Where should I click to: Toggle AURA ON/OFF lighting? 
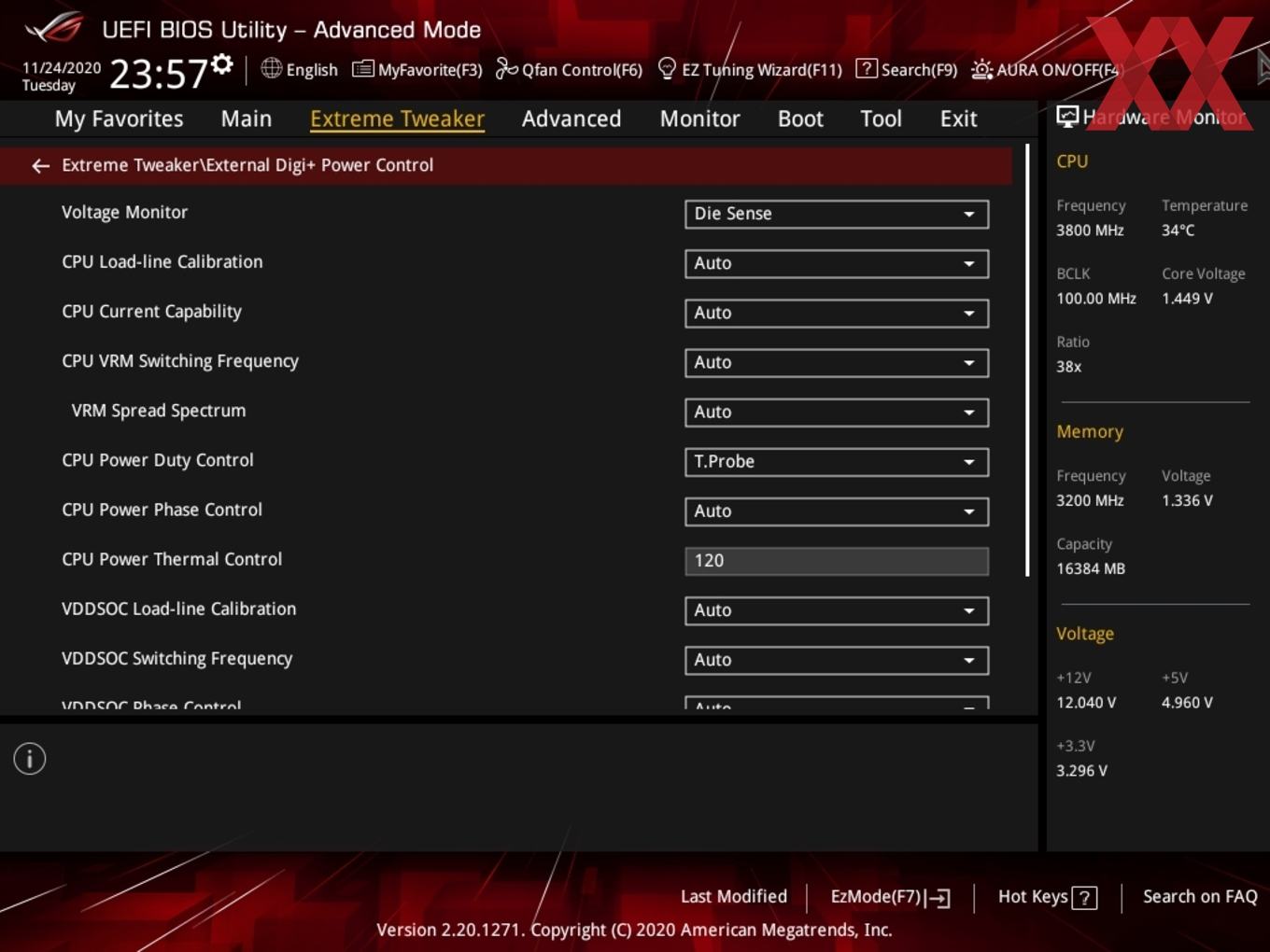point(1045,69)
